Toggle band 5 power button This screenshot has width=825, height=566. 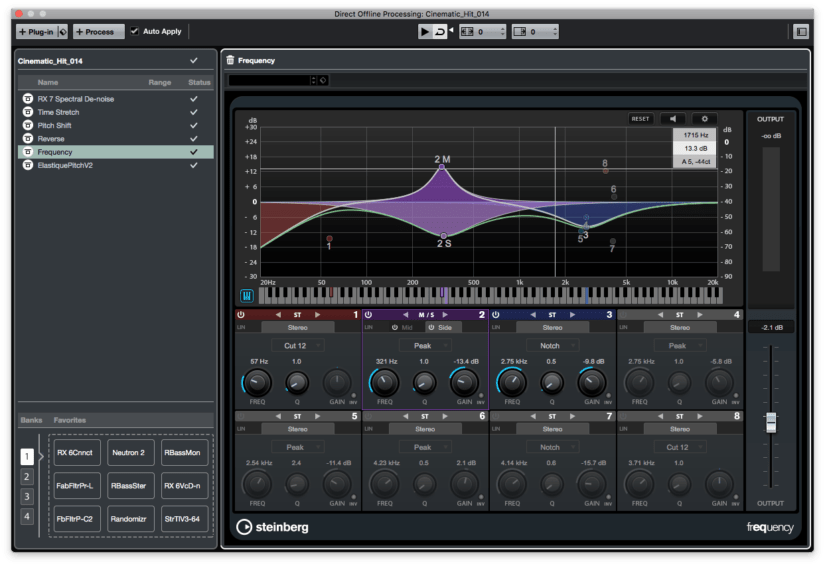click(241, 416)
